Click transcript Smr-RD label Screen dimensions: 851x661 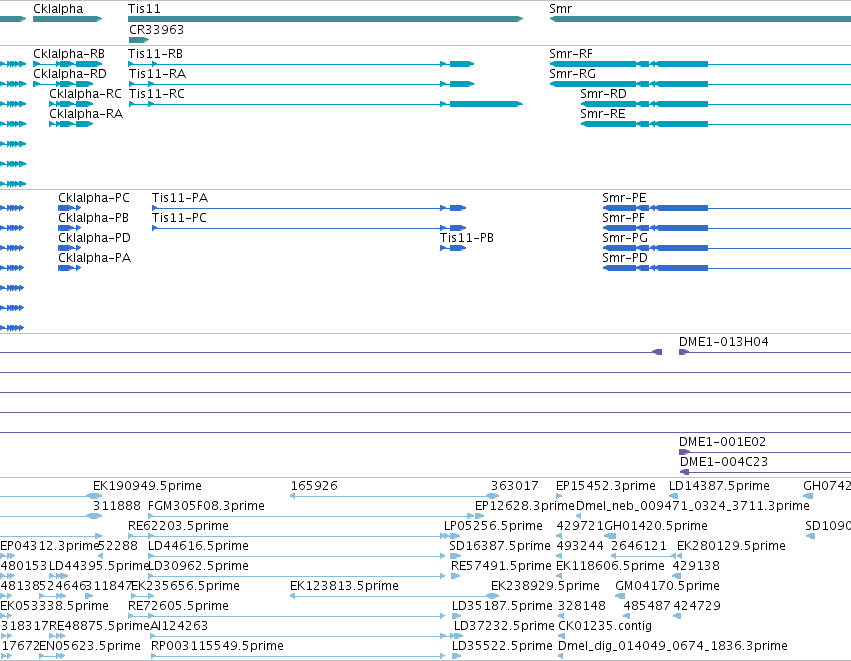pos(603,94)
